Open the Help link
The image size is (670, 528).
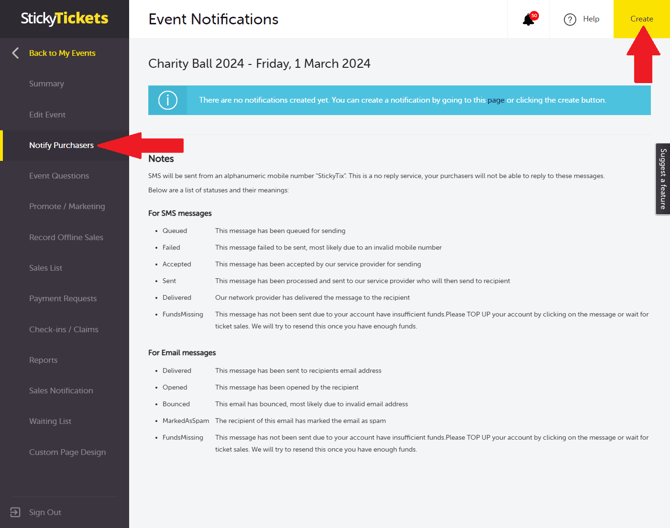(591, 19)
